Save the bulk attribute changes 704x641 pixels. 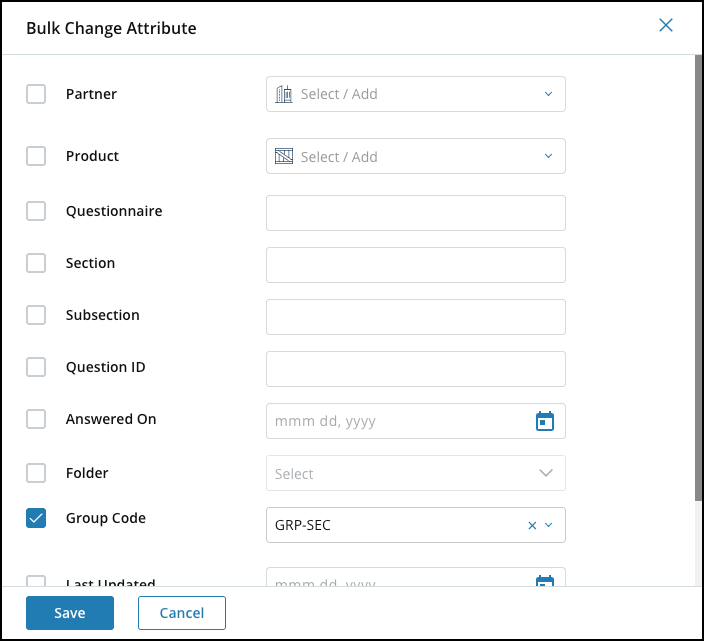pyautogui.click(x=70, y=613)
